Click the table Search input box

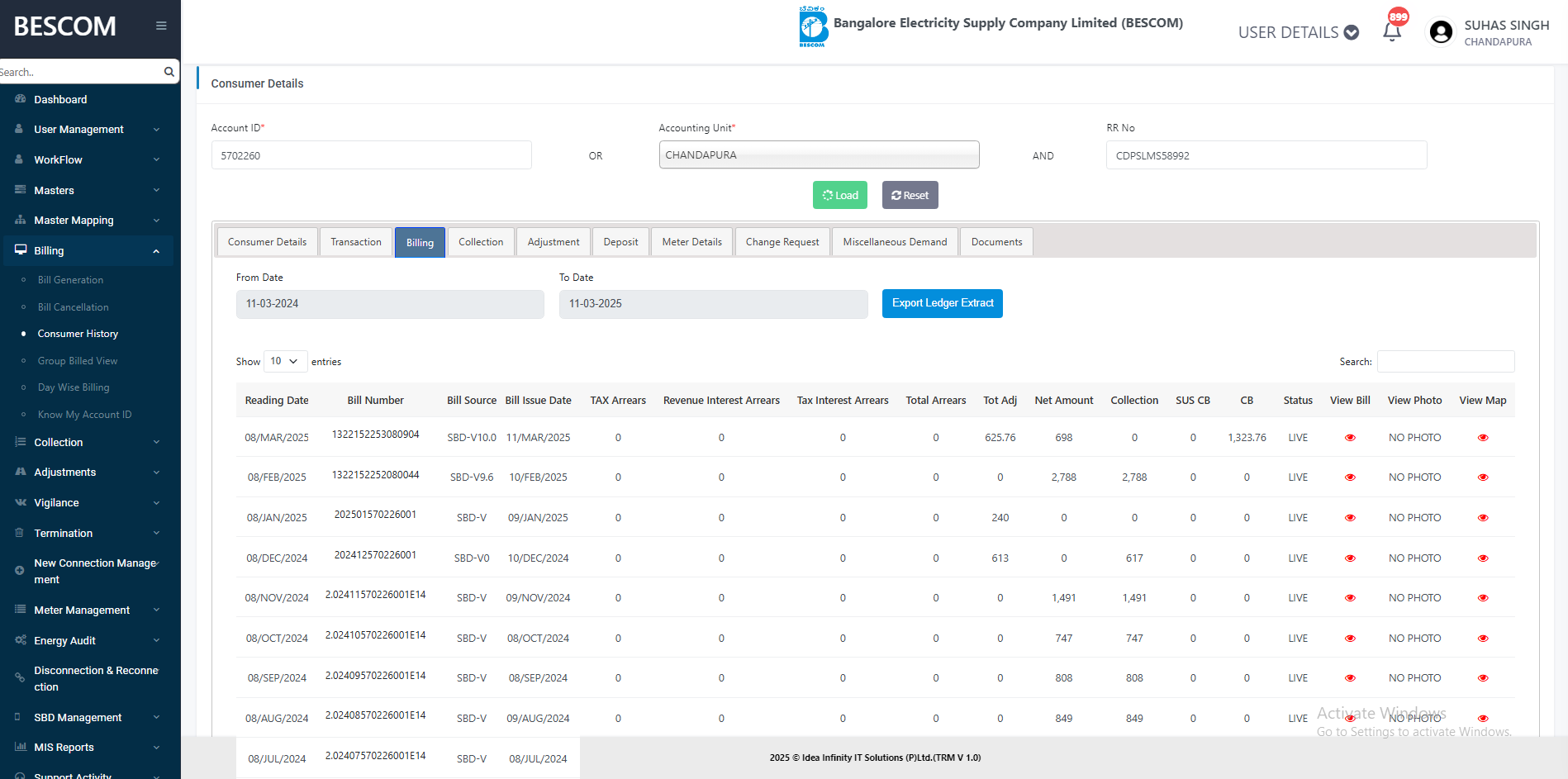tap(1446, 362)
